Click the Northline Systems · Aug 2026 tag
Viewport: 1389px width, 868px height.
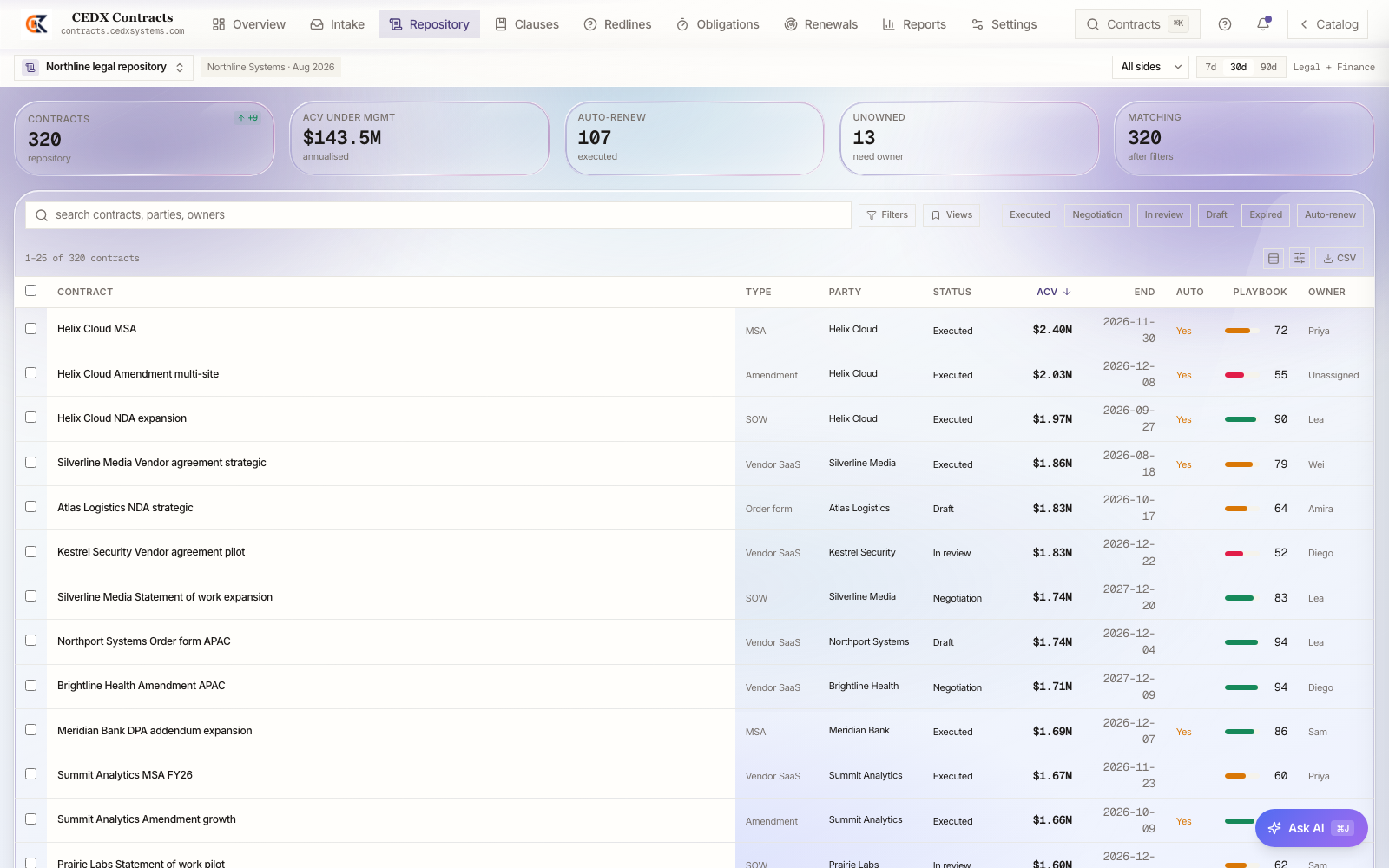(271, 67)
